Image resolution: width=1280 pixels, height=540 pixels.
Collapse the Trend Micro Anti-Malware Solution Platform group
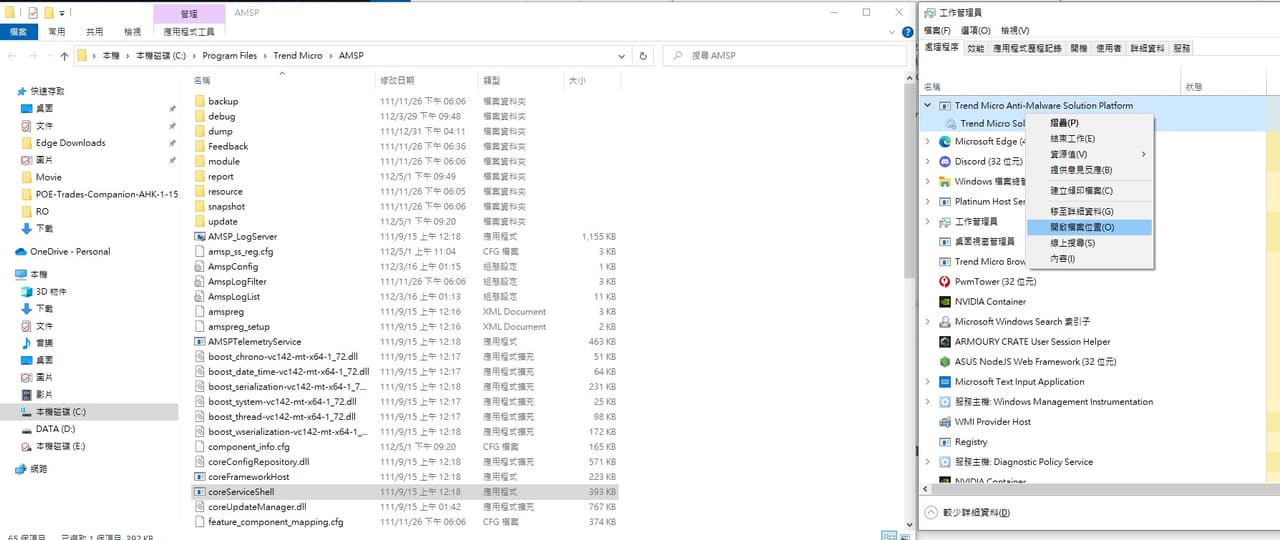tap(928, 105)
